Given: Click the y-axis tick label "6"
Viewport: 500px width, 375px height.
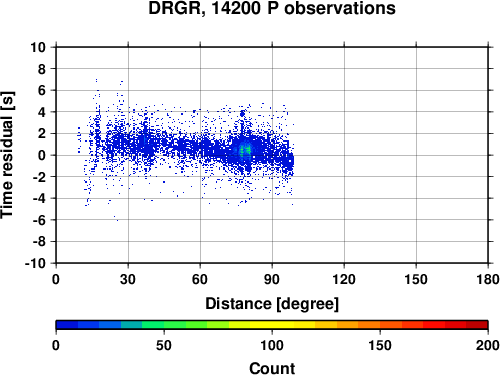Looking at the screenshot, I should [42, 90].
